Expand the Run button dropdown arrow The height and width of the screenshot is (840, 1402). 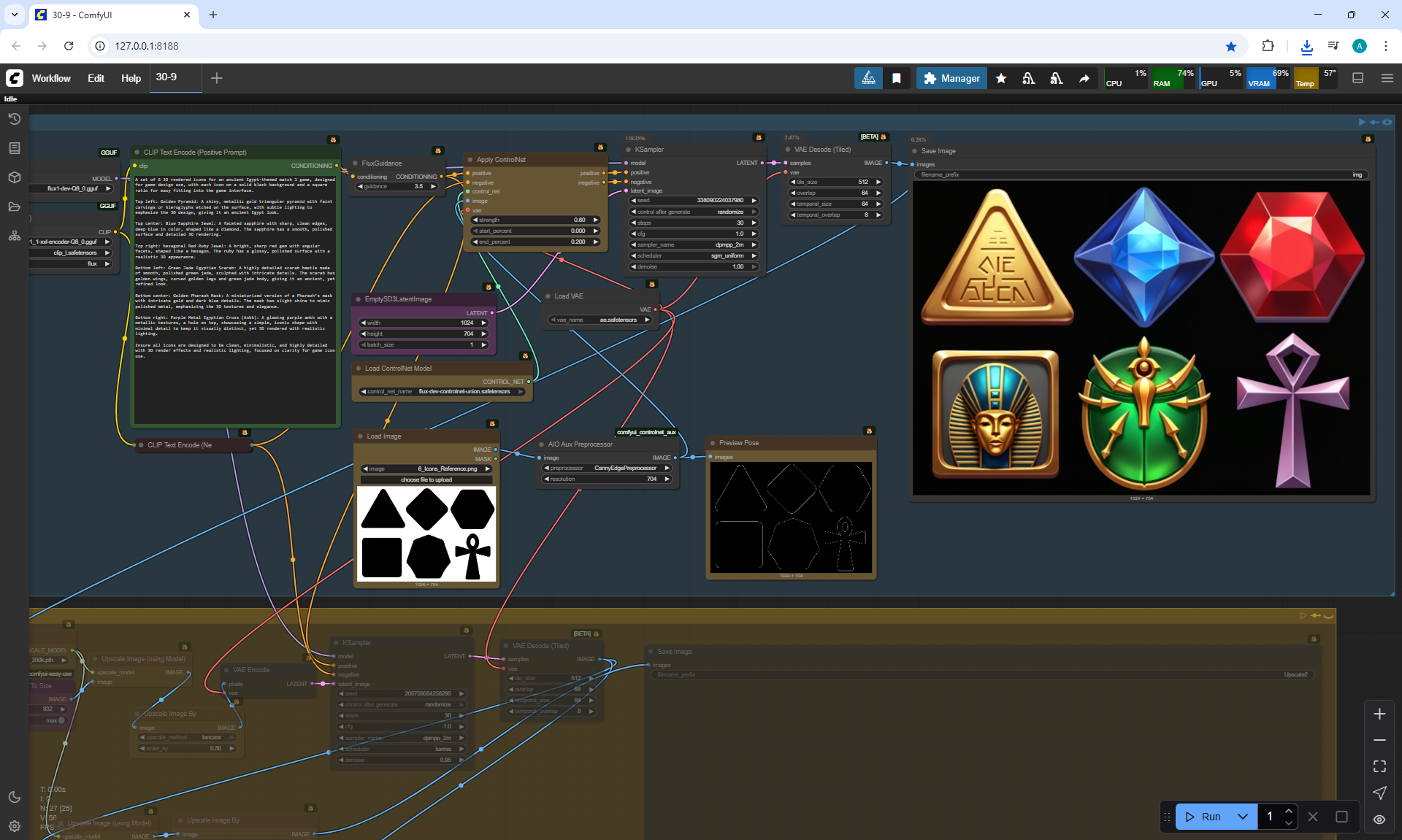click(1242, 817)
